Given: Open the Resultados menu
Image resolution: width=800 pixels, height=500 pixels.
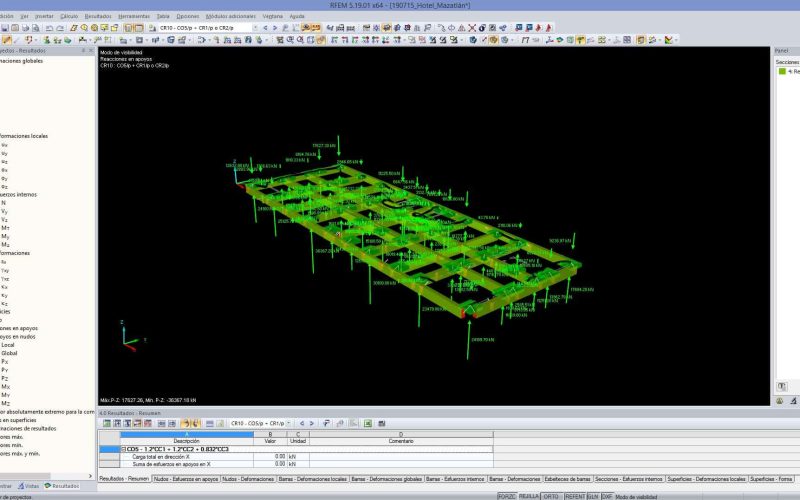Looking at the screenshot, I should pos(98,16).
